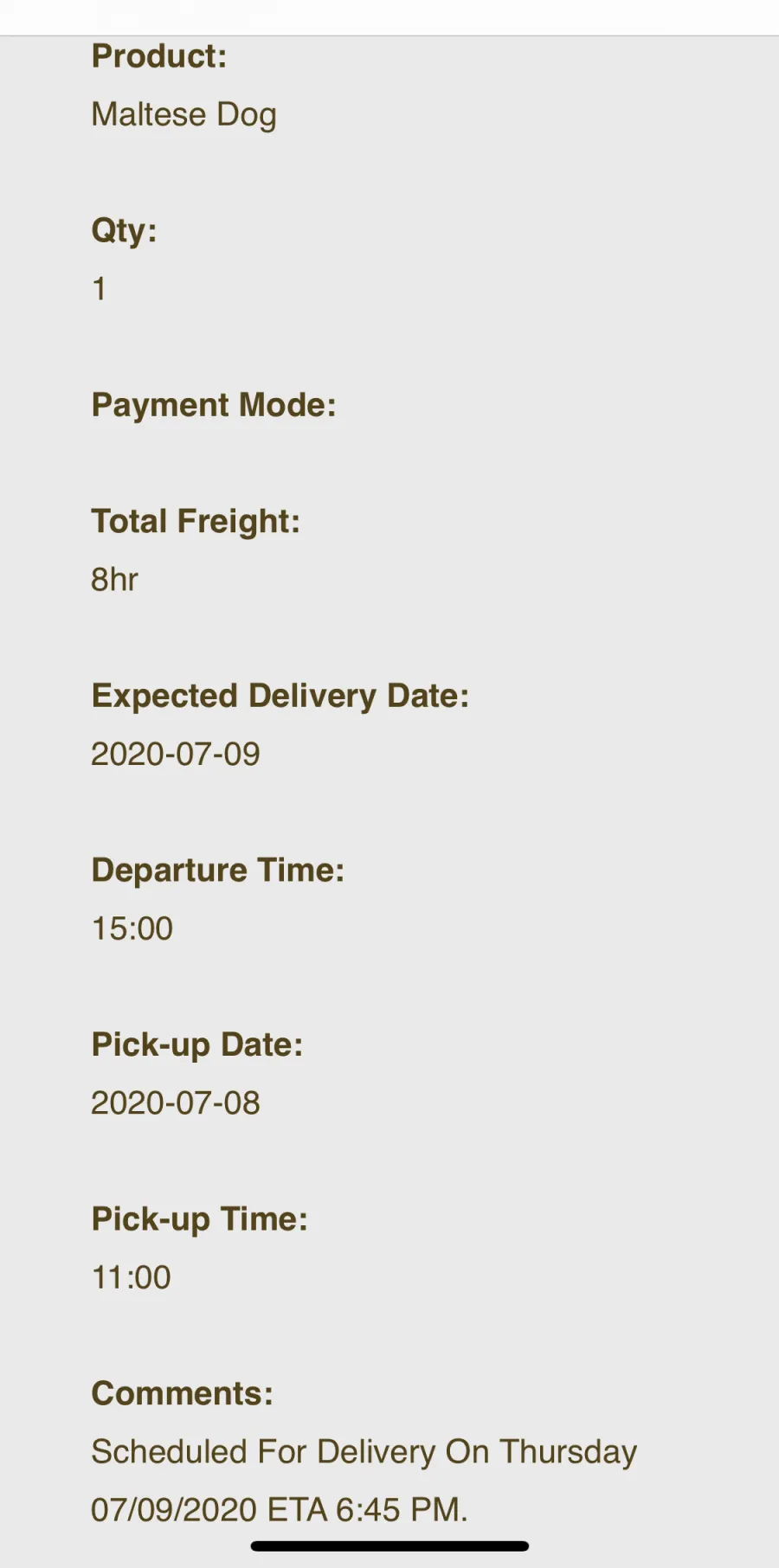The image size is (779, 1568).
Task: Select departure time 15:00
Action: tap(132, 929)
